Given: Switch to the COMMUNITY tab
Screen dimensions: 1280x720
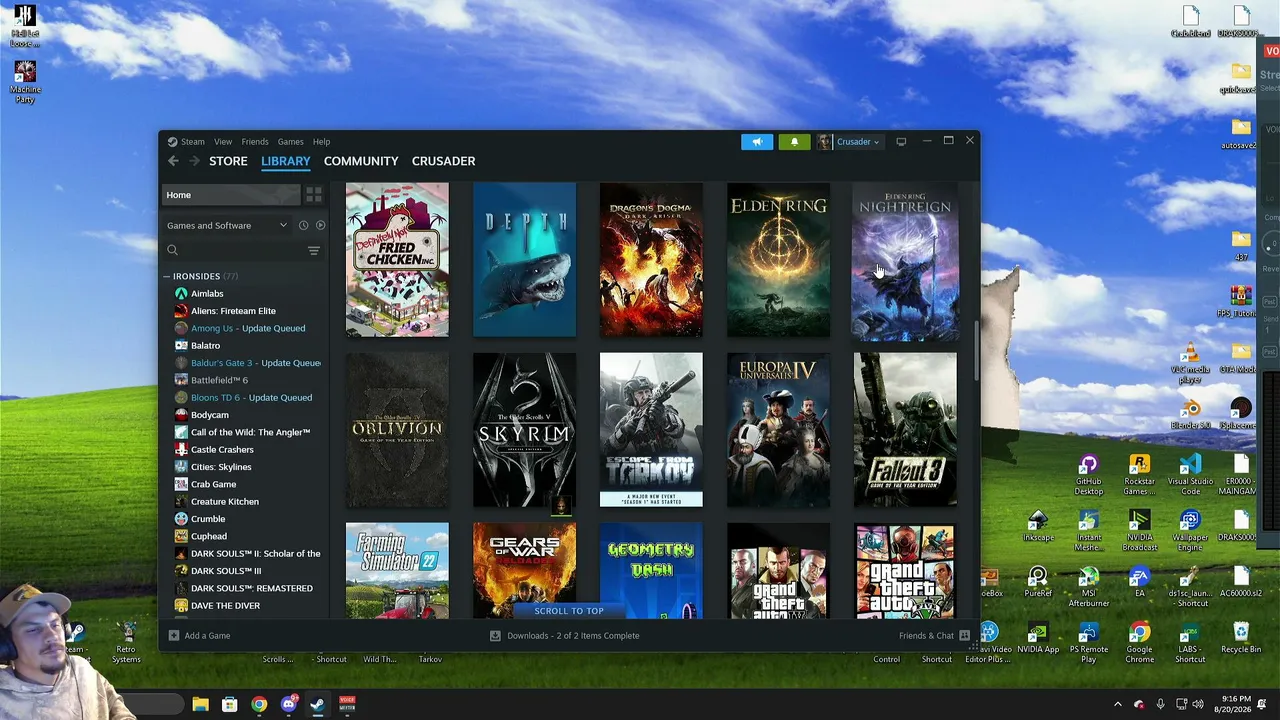Looking at the screenshot, I should point(361,161).
